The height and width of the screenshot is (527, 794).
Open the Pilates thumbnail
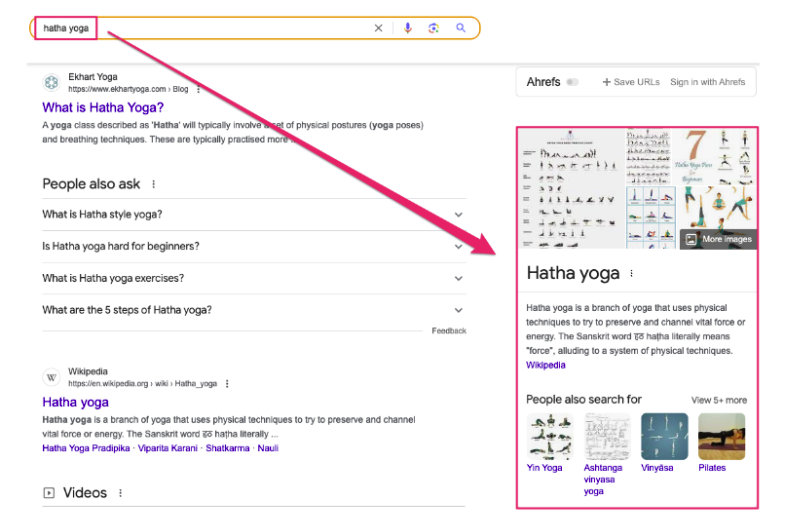click(722, 436)
